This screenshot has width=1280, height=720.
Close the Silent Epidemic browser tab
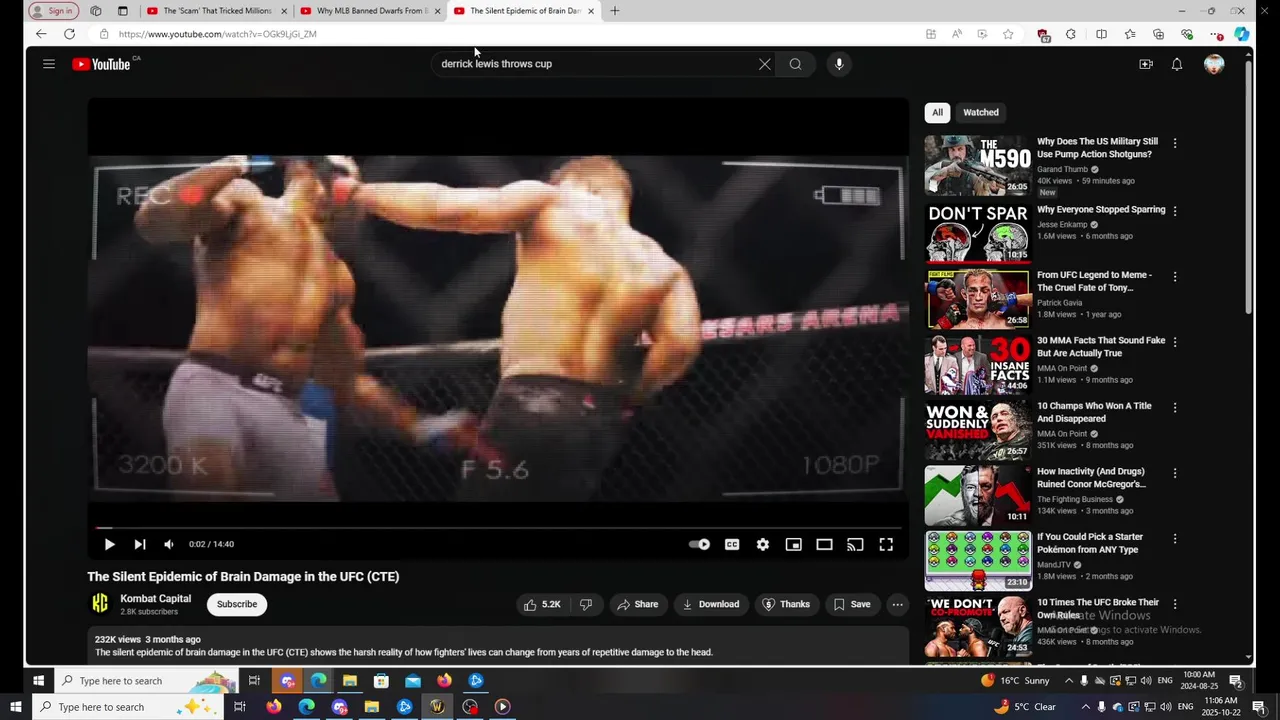click(591, 11)
